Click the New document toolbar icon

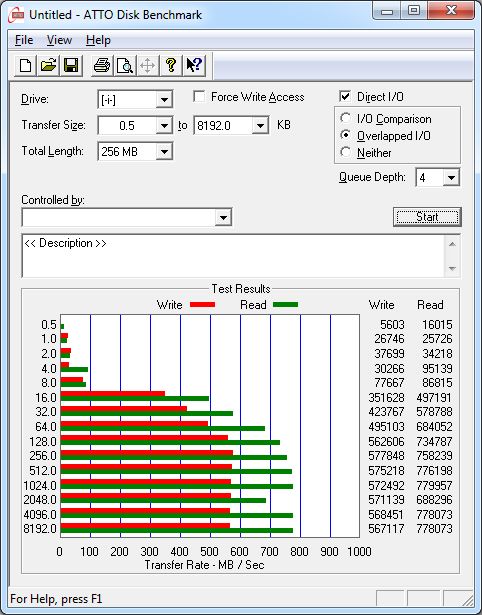[25, 65]
